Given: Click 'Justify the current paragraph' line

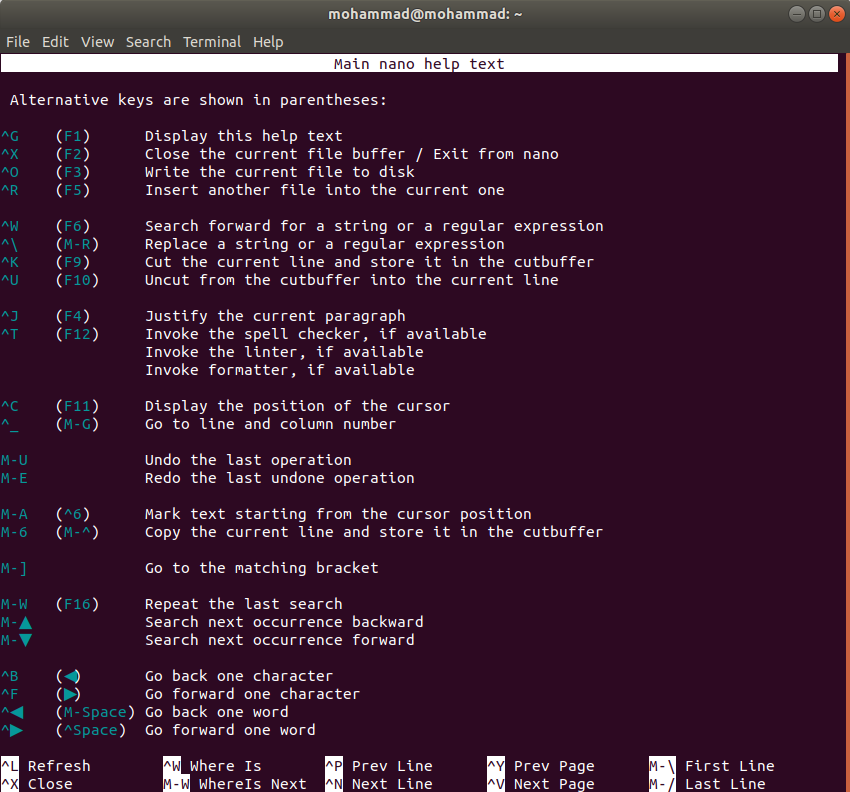Looking at the screenshot, I should (x=275, y=316).
